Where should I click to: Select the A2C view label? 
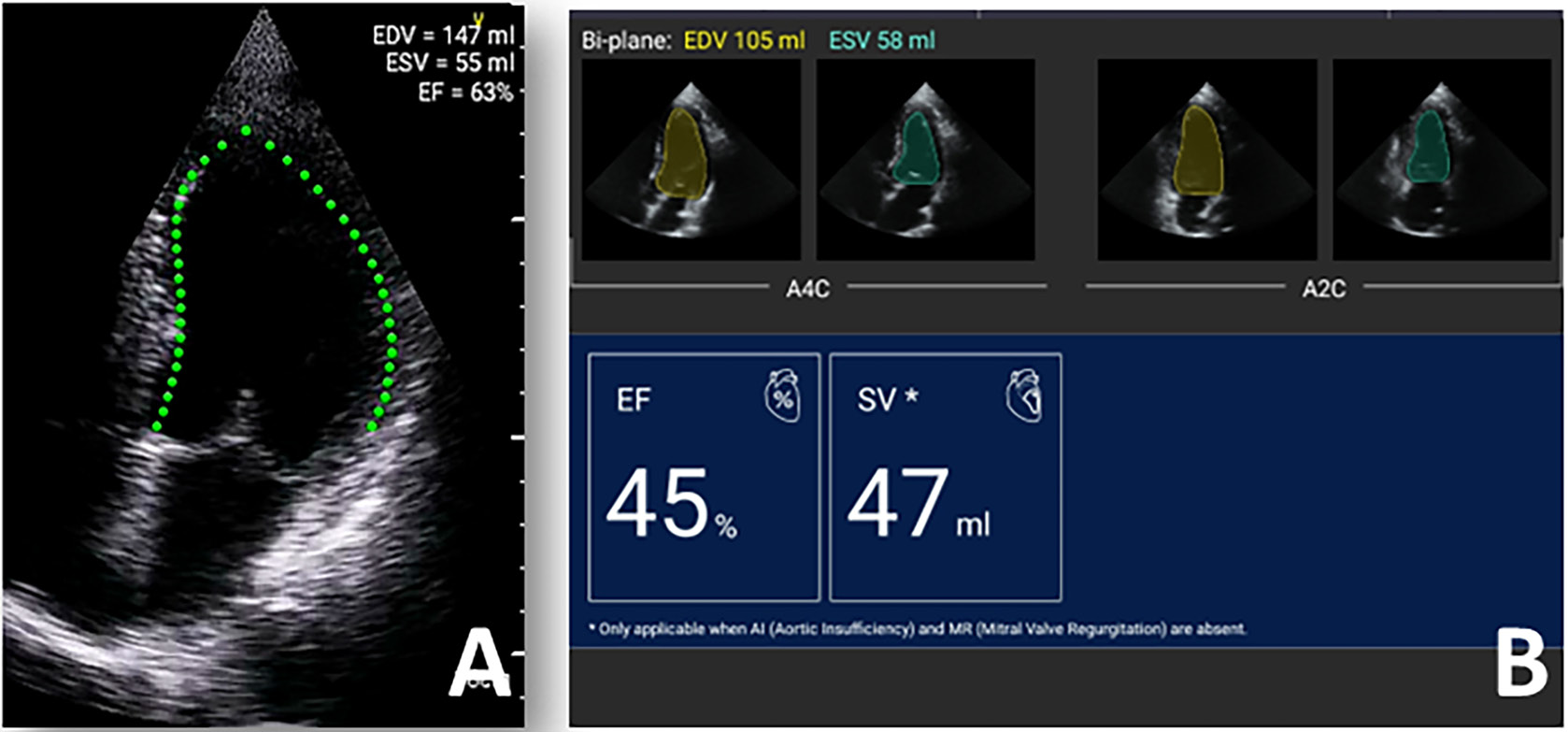1323,289
